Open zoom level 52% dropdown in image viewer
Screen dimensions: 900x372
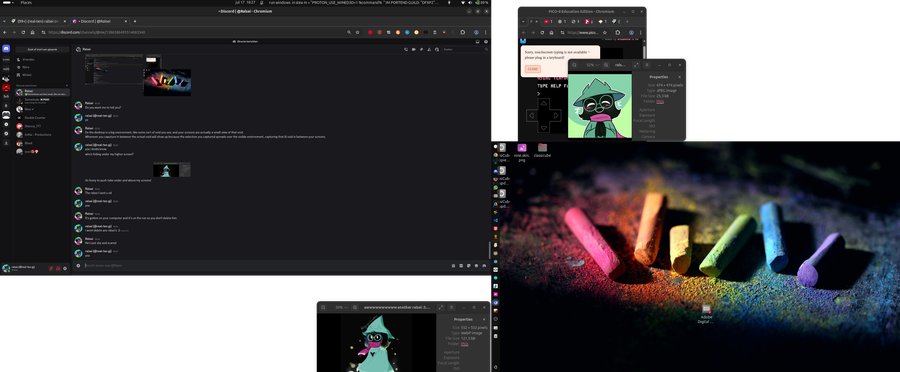click(593, 65)
